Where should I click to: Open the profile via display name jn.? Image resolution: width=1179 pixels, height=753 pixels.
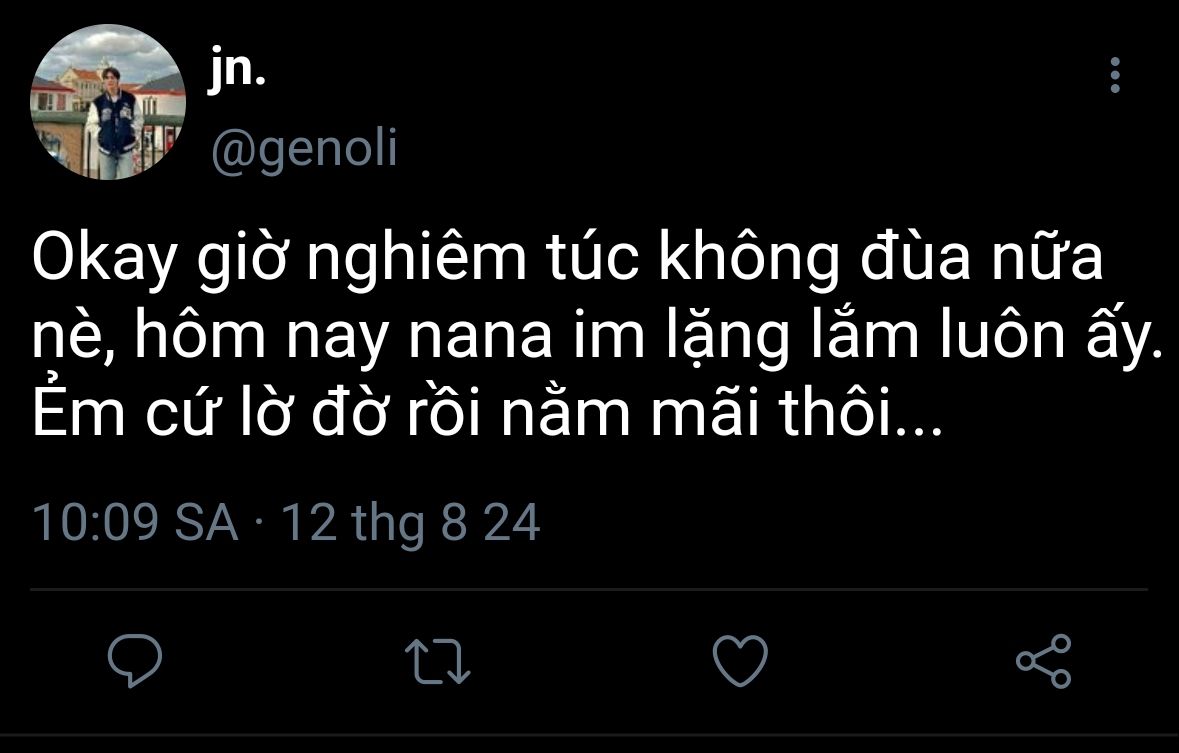(x=238, y=73)
